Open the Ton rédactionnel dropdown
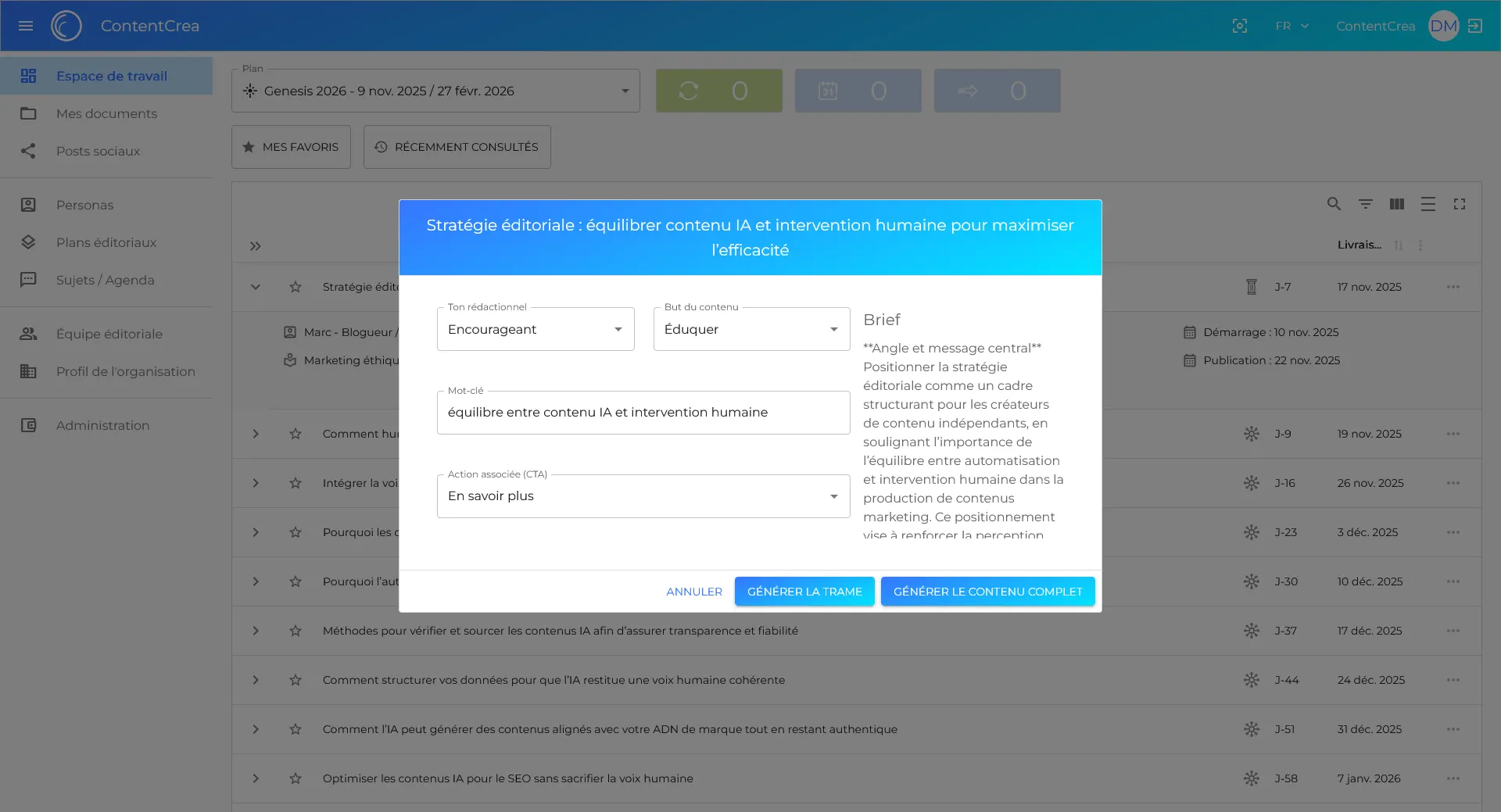Screen dimensions: 1501x812 (536, 329)
